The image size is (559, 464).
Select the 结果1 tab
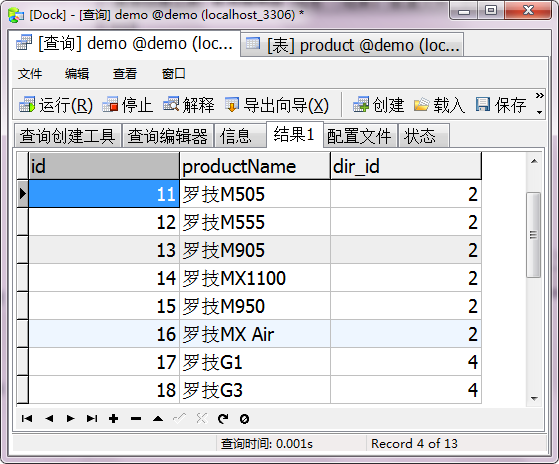pos(294,135)
